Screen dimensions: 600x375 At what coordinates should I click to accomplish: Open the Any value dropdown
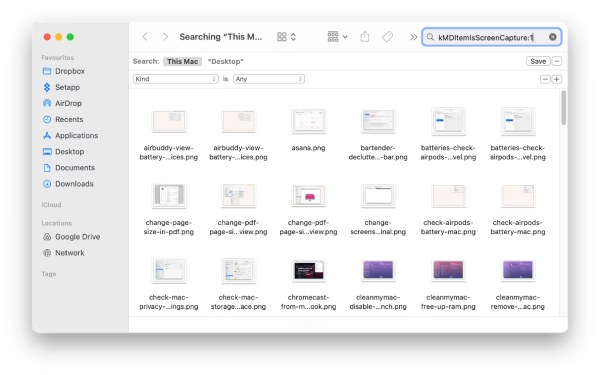[x=269, y=79]
